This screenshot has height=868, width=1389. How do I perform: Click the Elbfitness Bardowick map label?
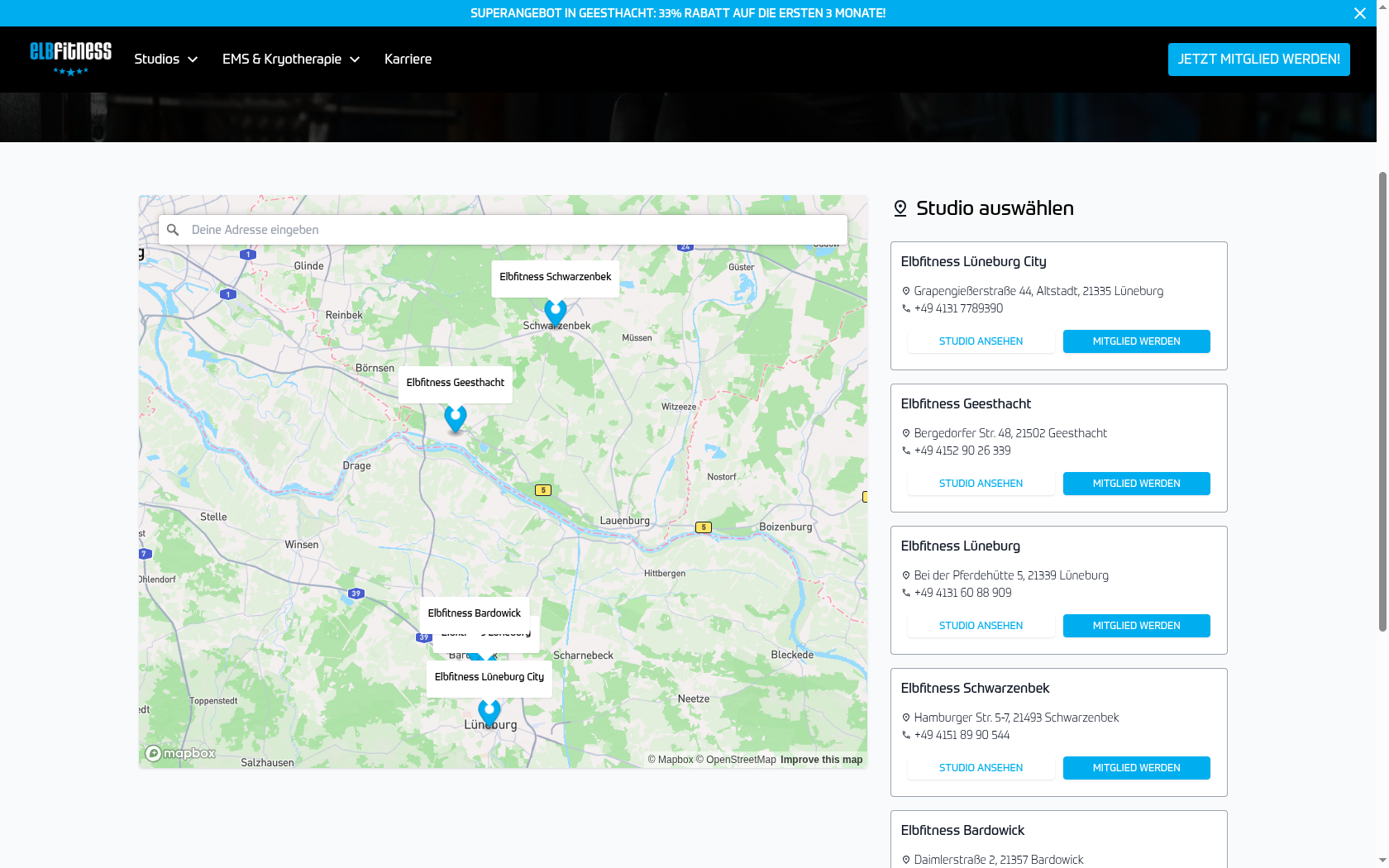[x=475, y=613]
